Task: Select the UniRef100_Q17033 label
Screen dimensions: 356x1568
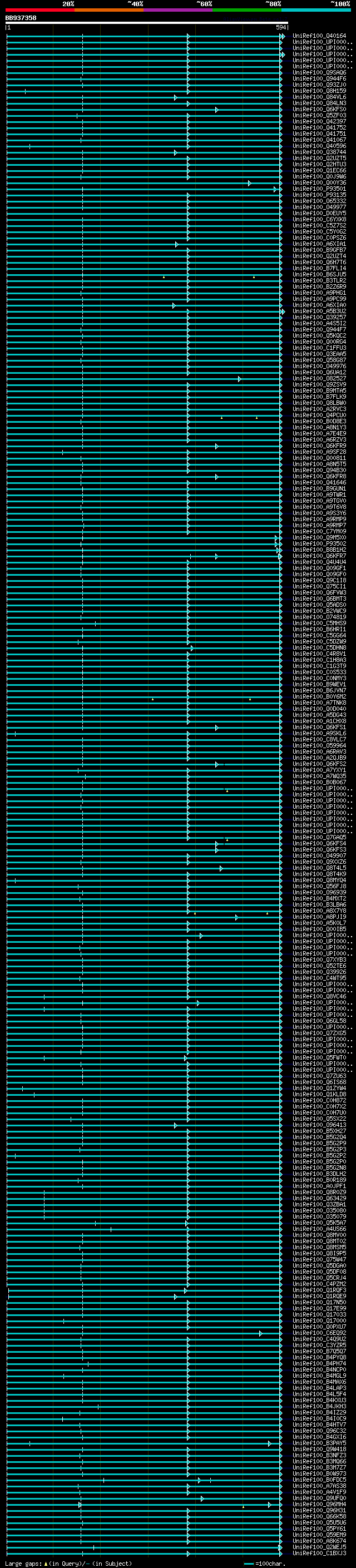Action: click(319, 1315)
